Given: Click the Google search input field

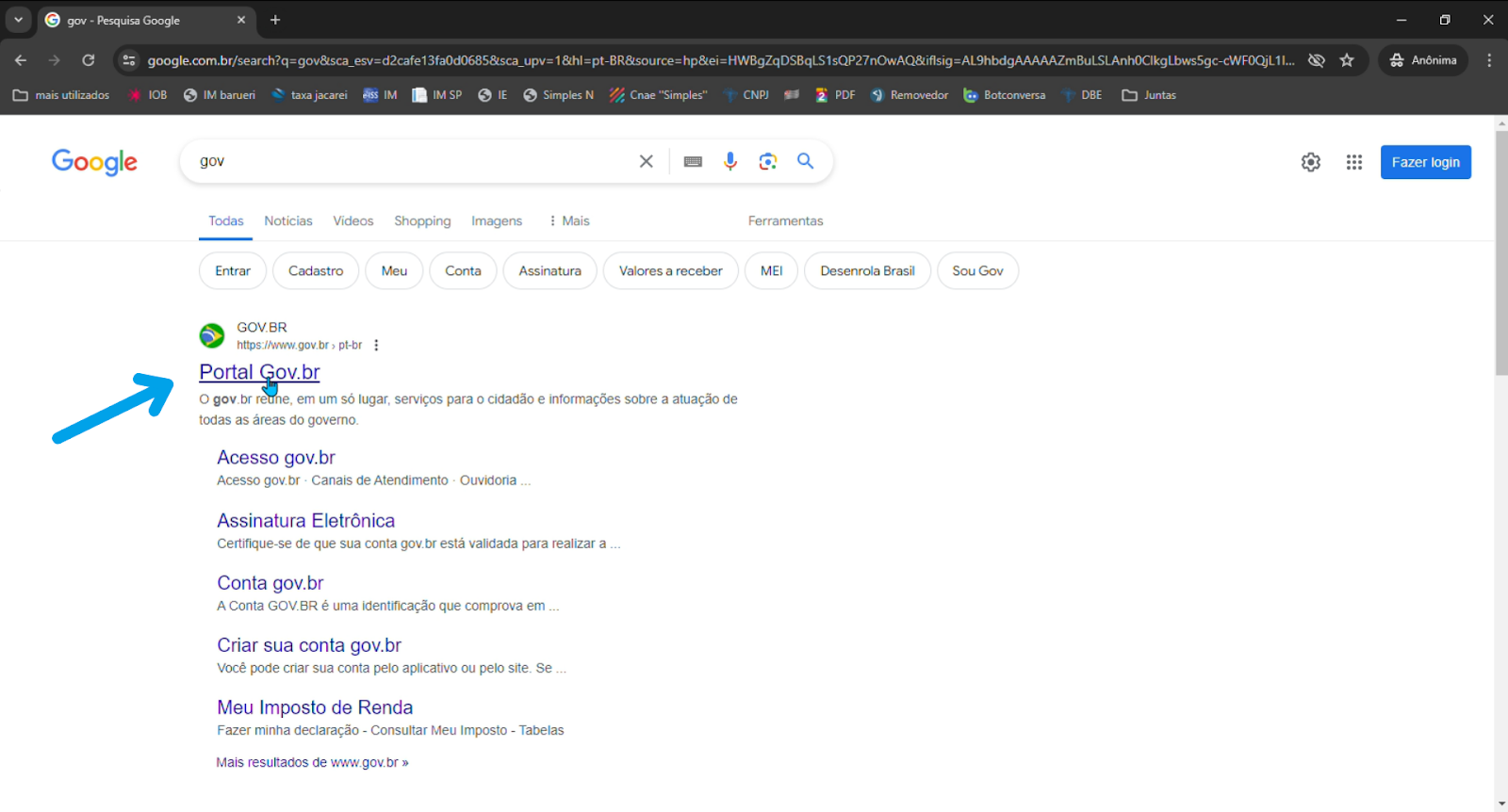Looking at the screenshot, I should click(410, 161).
